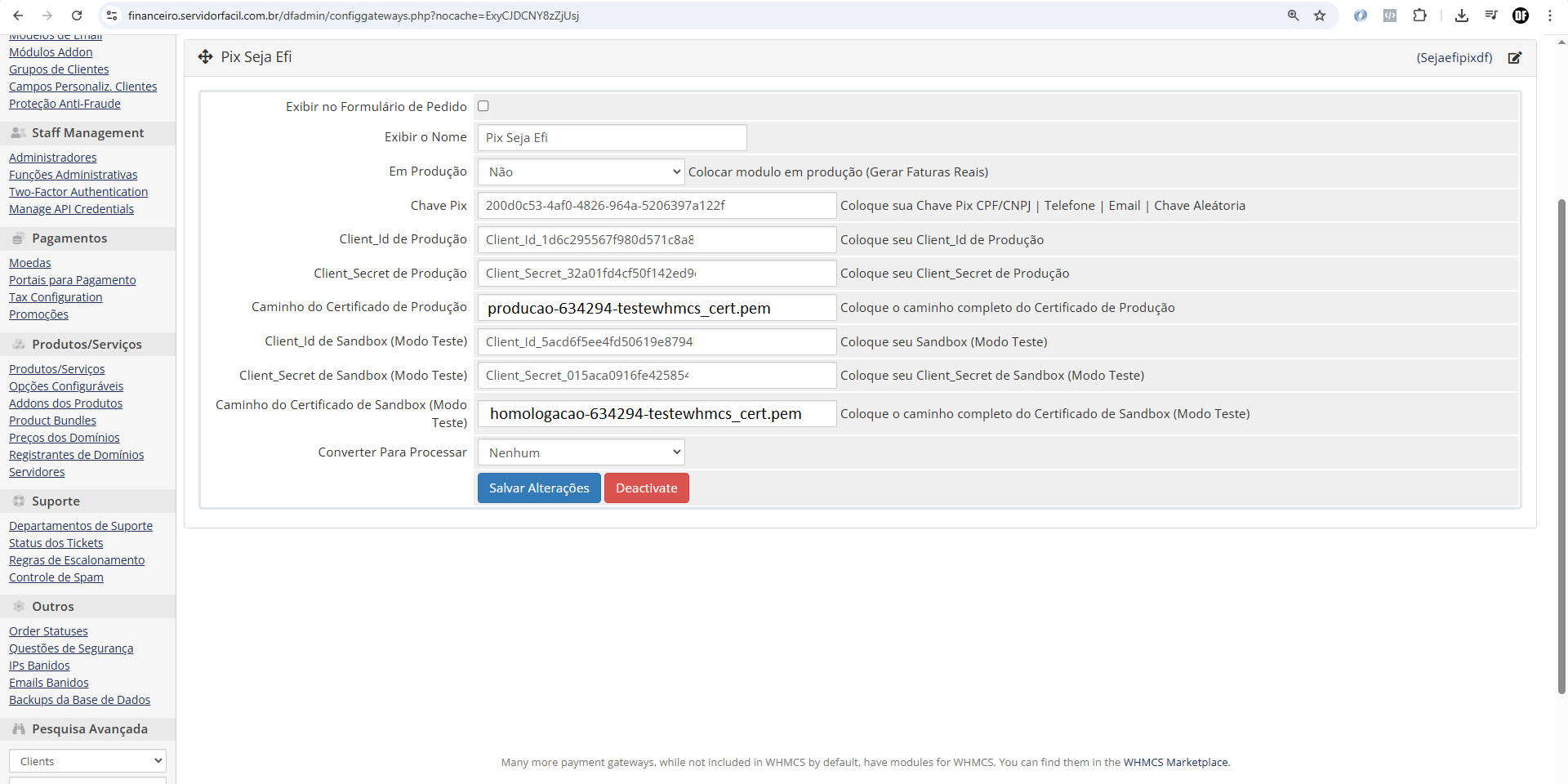Open Manage API Credentials link
Image resolution: width=1568 pixels, height=784 pixels.
tap(72, 209)
